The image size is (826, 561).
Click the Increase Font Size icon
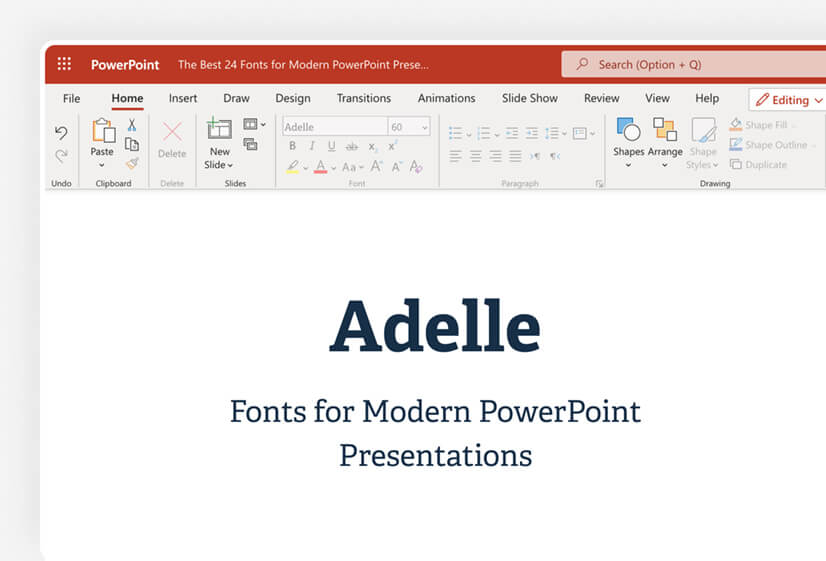click(376, 166)
